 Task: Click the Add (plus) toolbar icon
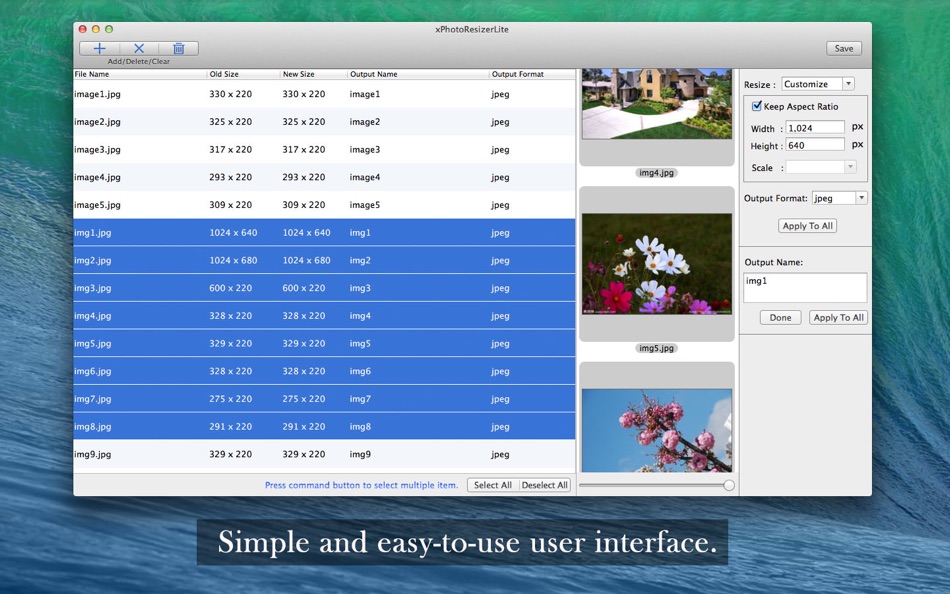tap(99, 48)
